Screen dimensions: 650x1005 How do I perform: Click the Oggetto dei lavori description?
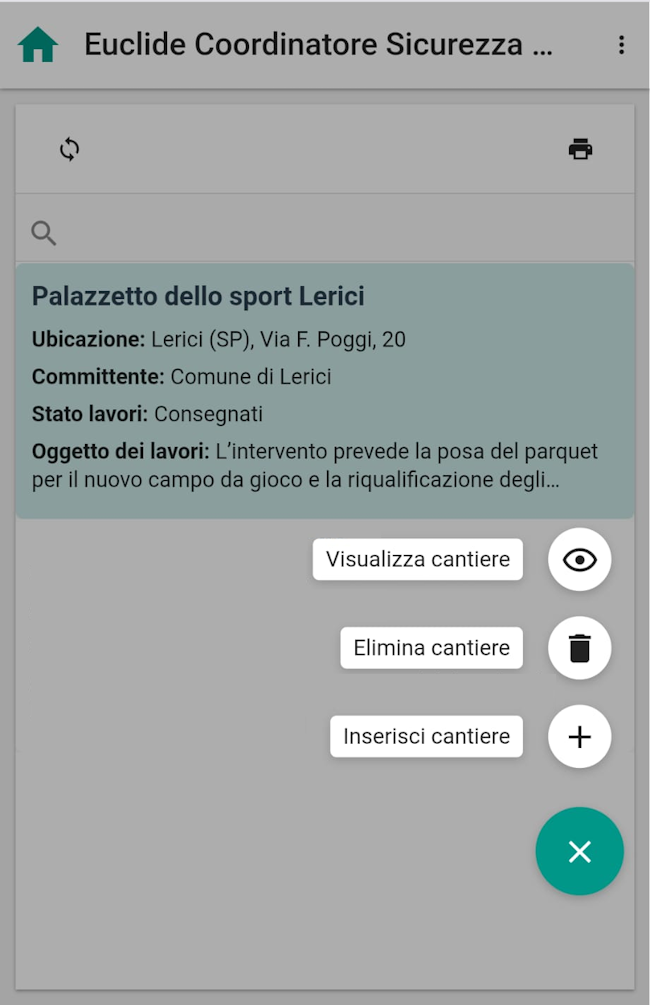tap(315, 466)
